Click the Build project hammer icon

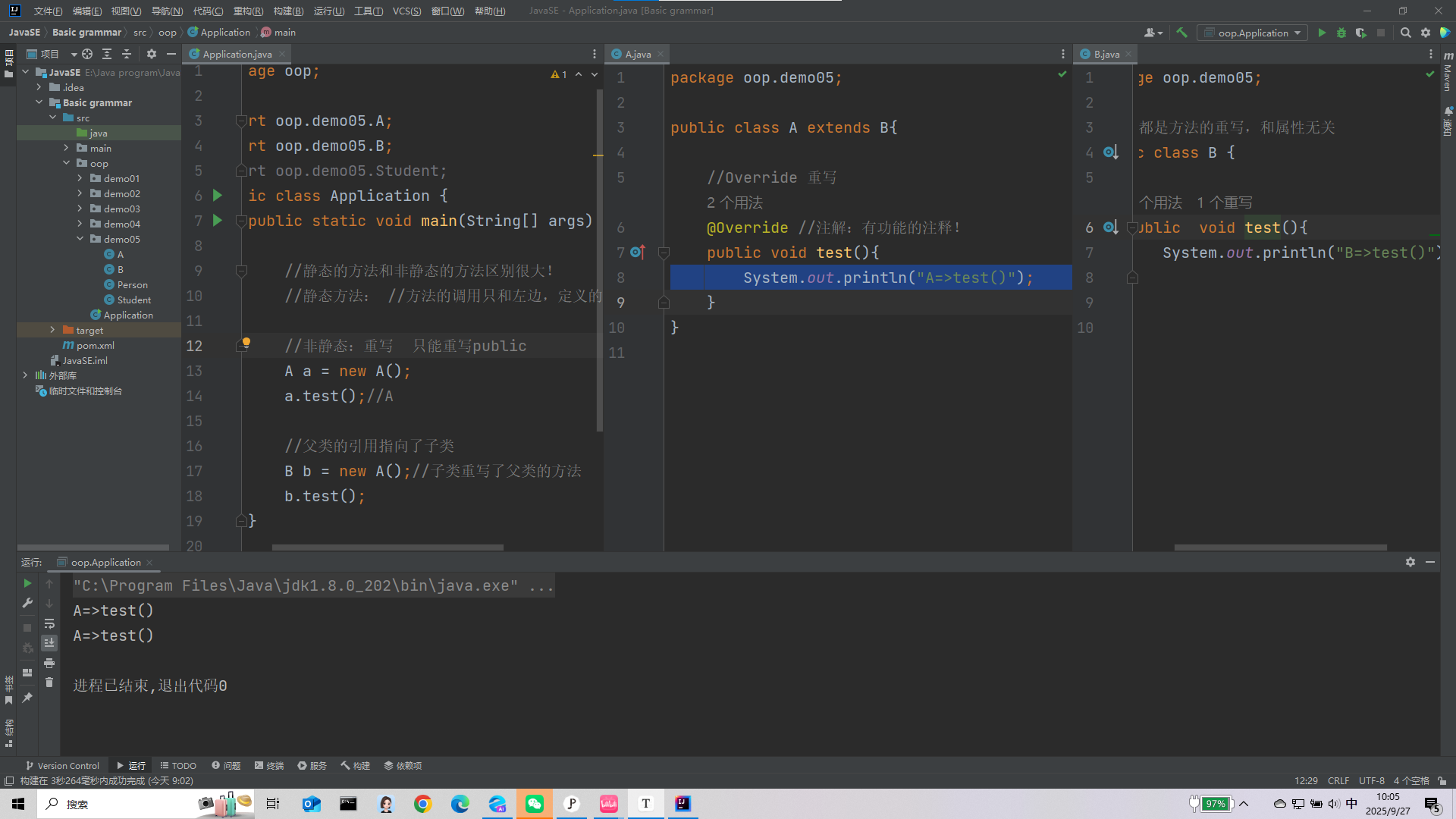[1181, 33]
